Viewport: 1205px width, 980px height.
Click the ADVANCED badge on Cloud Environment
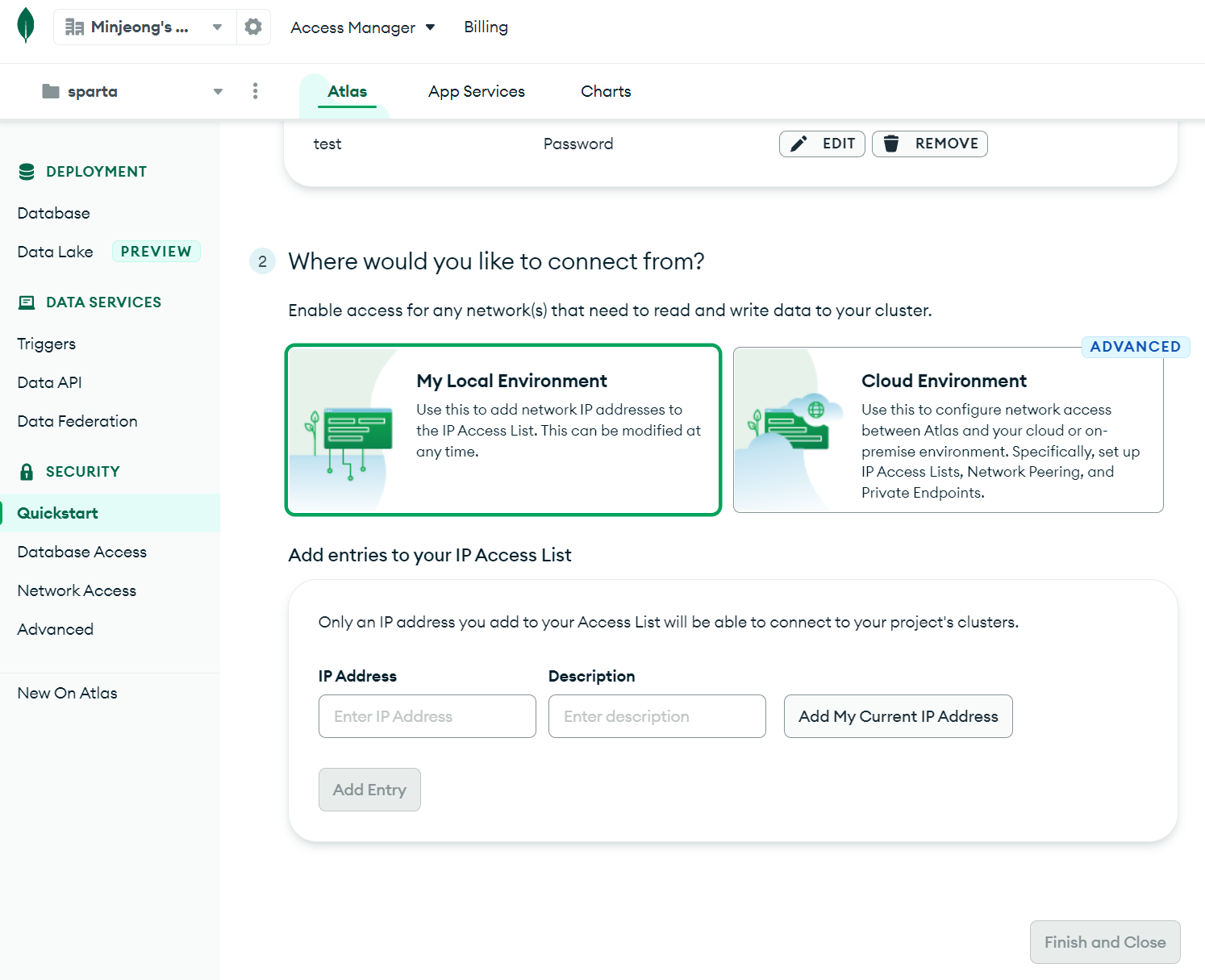click(x=1136, y=347)
